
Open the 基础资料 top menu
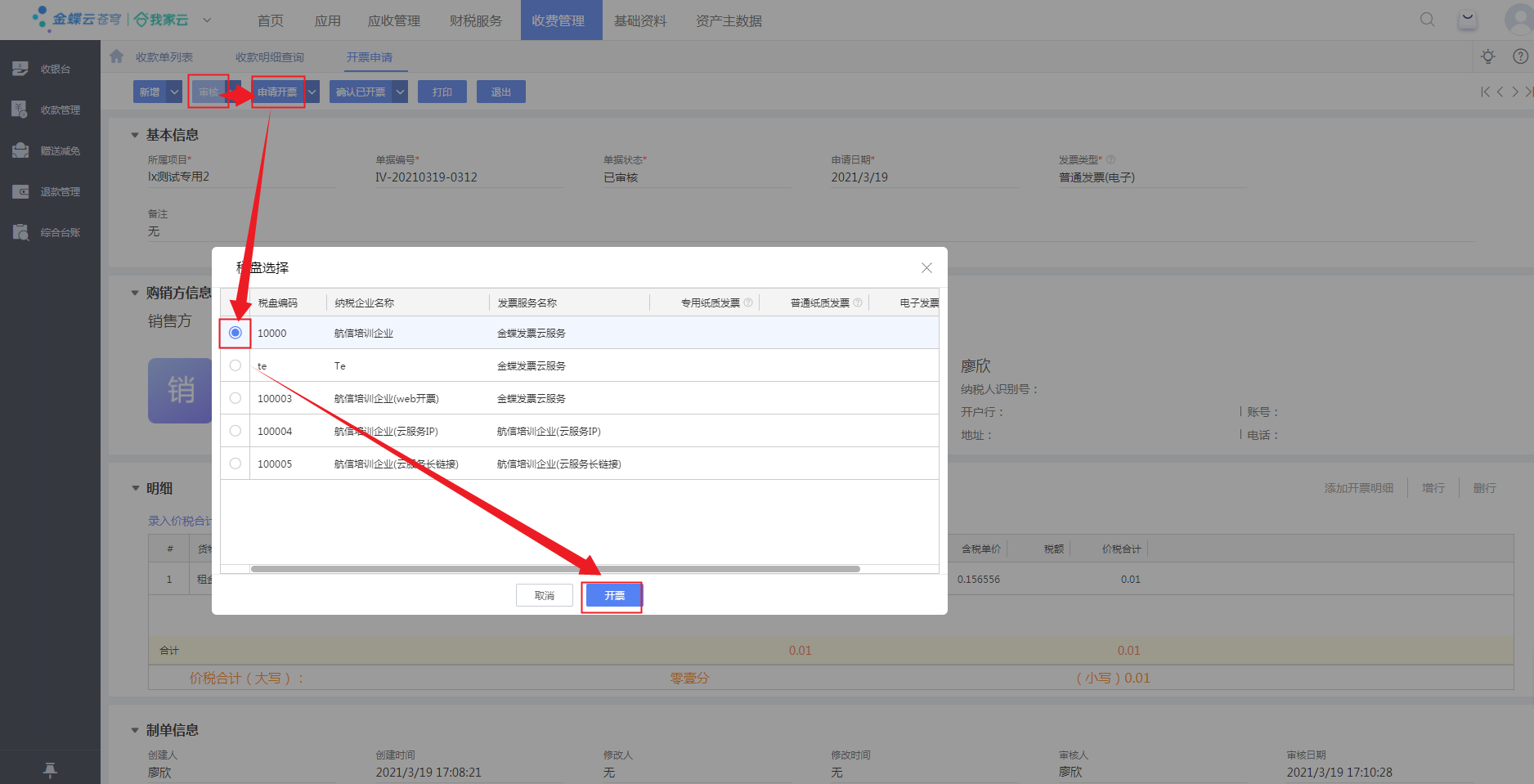[x=640, y=20]
